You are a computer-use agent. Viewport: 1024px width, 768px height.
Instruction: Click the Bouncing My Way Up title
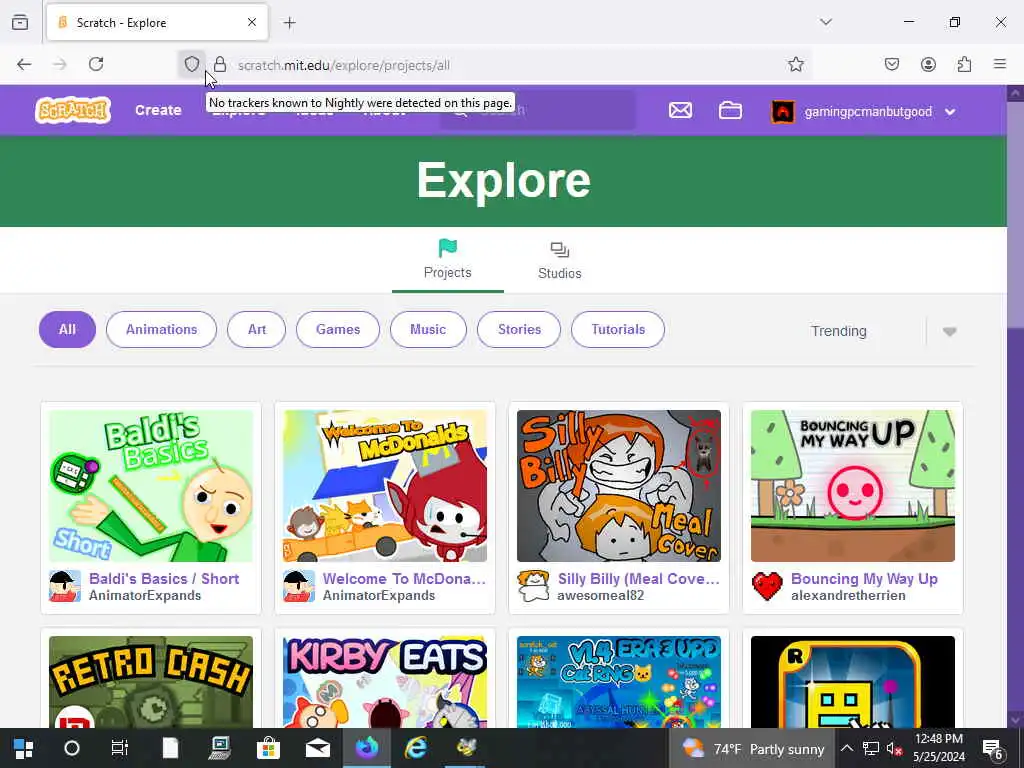pos(864,579)
